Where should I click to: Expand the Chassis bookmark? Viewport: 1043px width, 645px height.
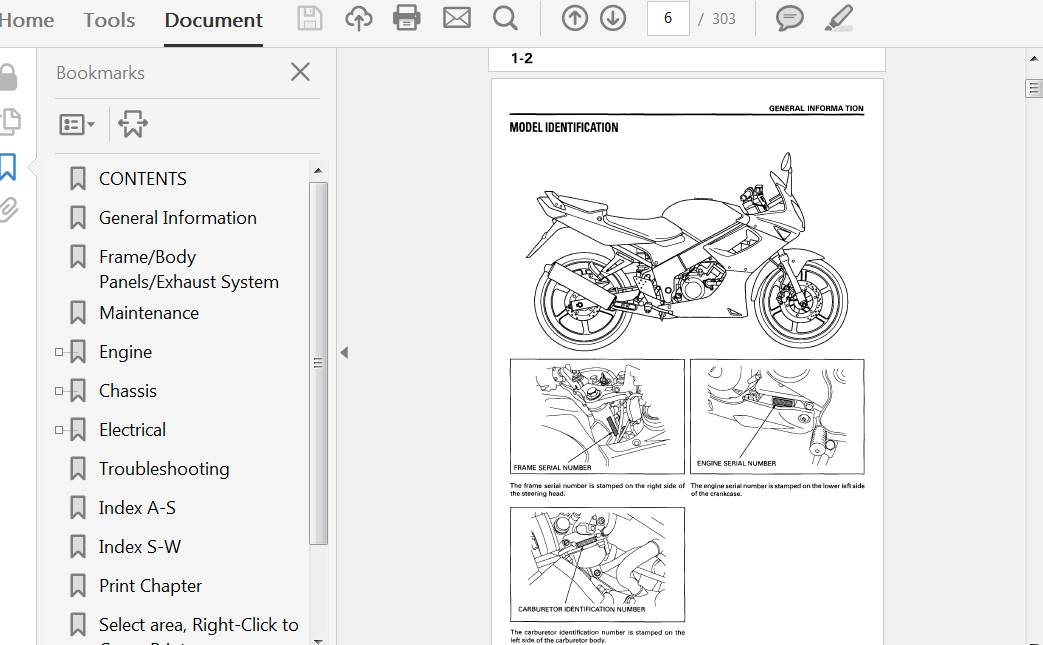(x=59, y=391)
